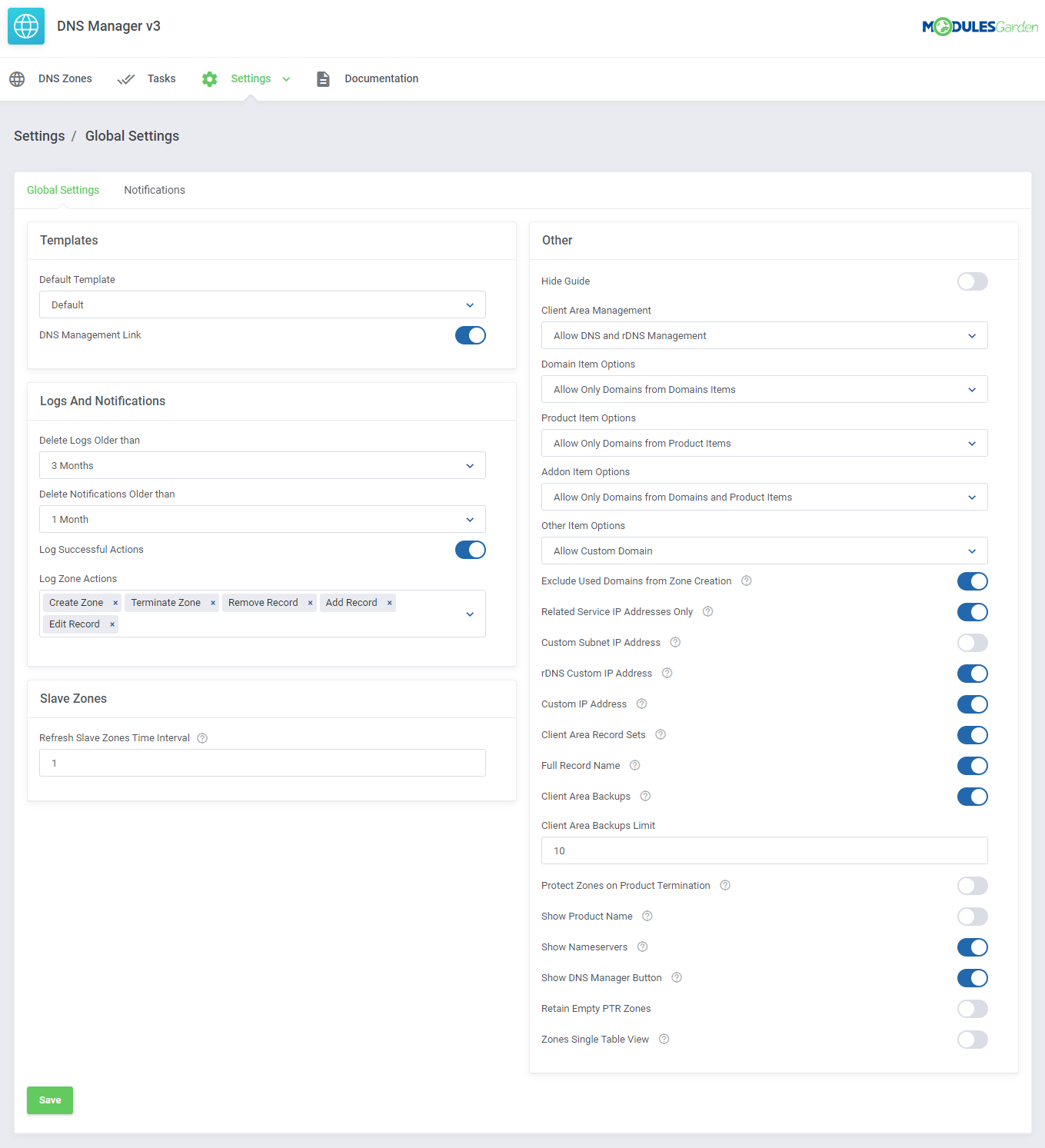Click help icon next to Show Nameservers
Screen dimensions: 1045x1148
[642, 947]
